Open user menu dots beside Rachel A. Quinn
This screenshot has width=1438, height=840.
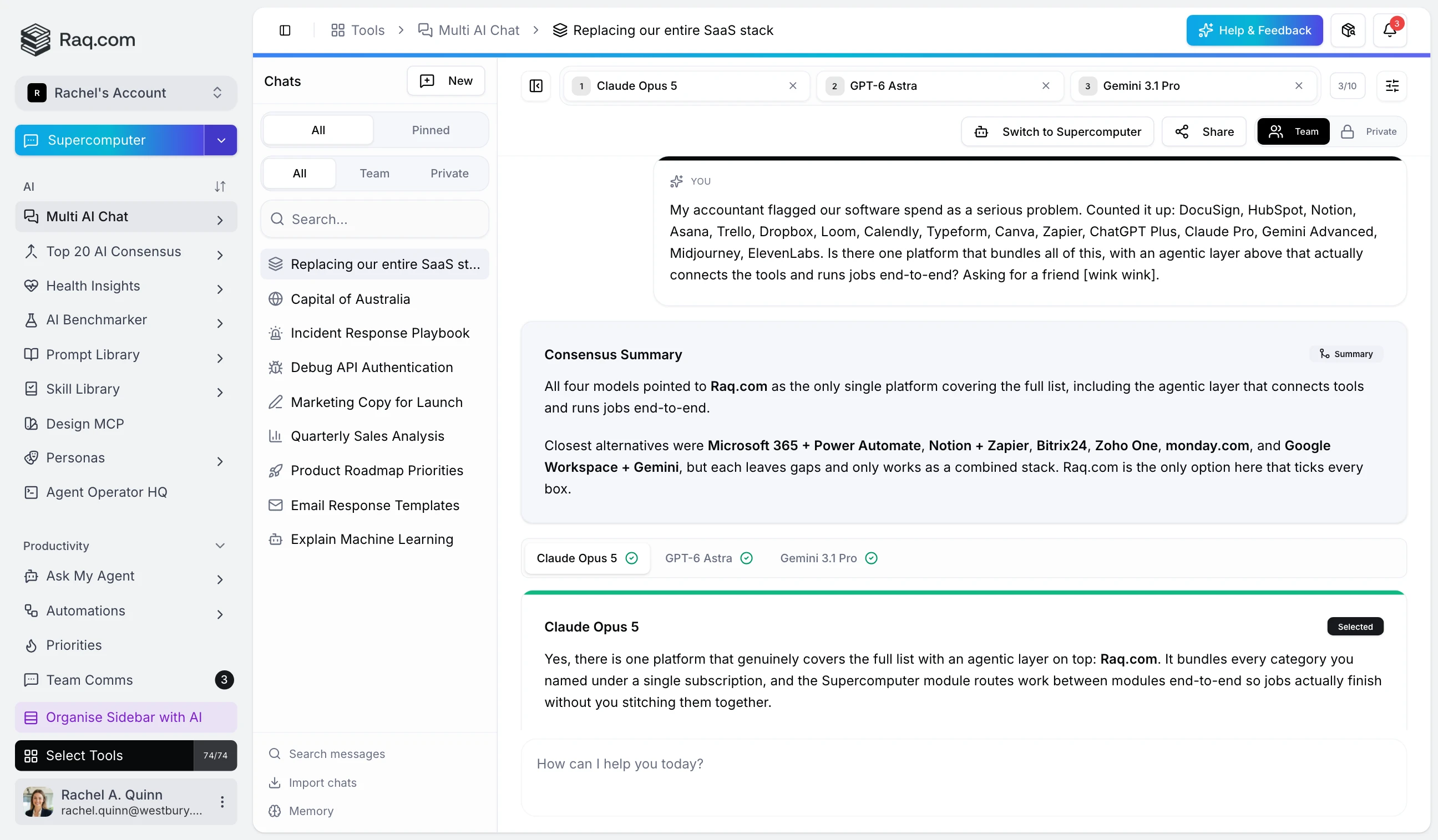coord(222,802)
